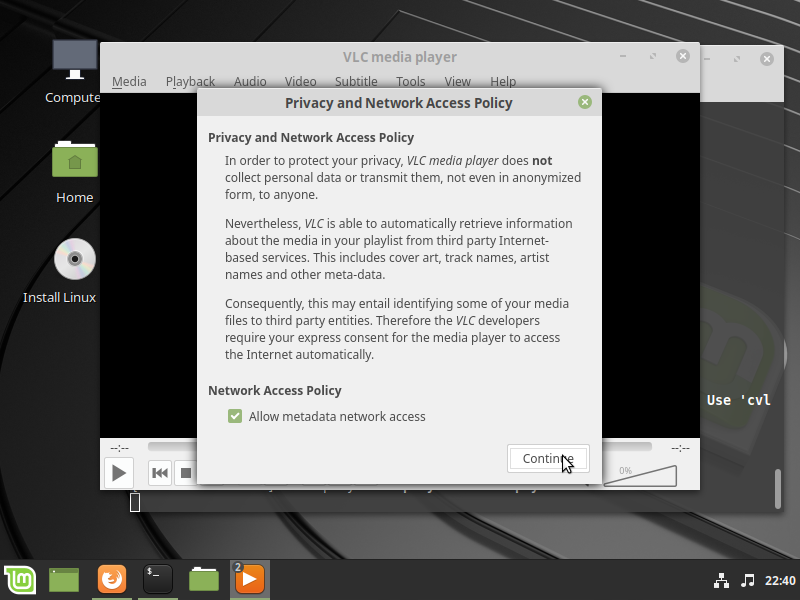
Task: Click the Play button in VLC
Action: click(119, 473)
